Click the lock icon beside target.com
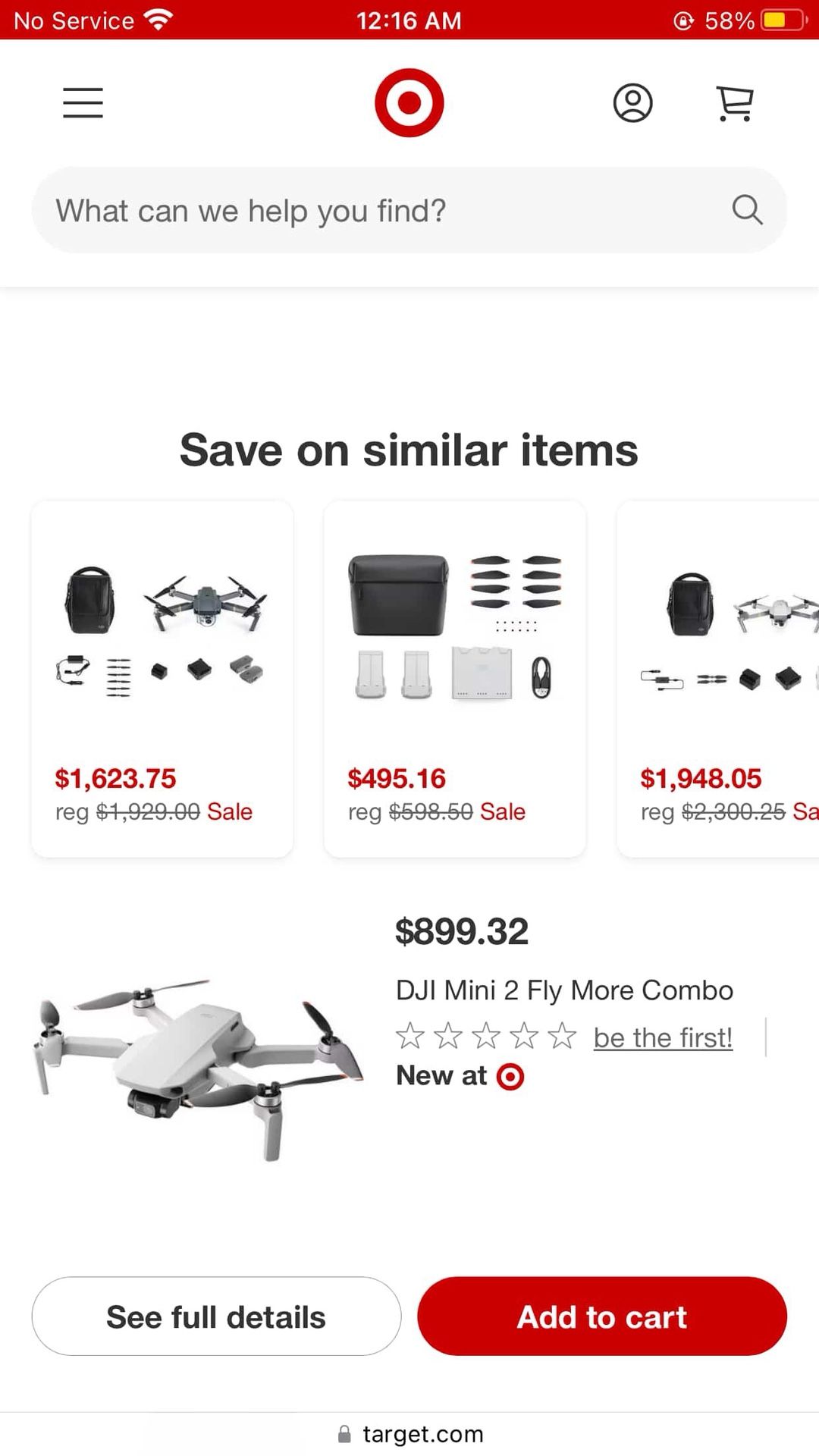Viewport: 819px width, 1456px height. tap(343, 1434)
